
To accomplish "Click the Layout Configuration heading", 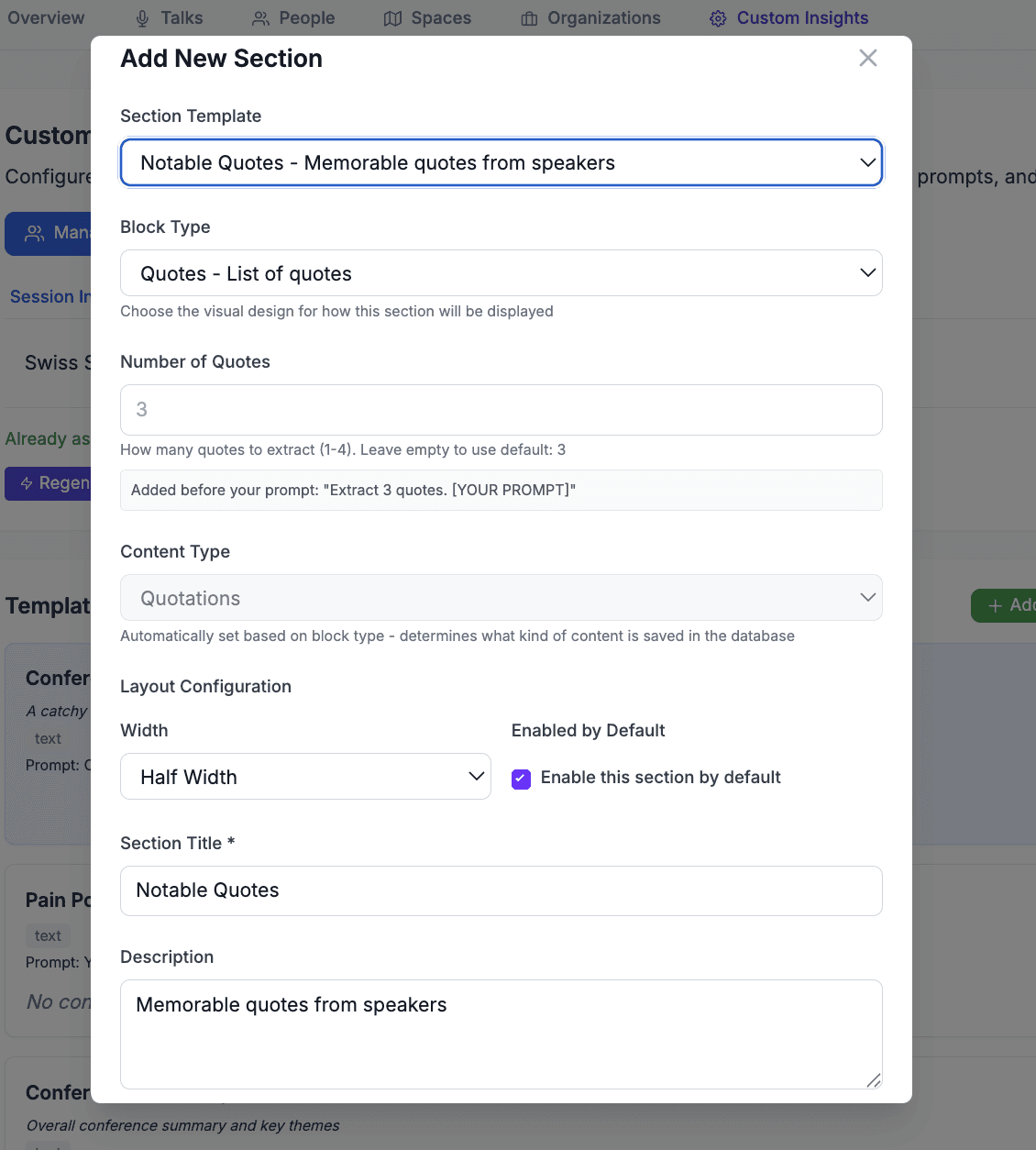I will pyautogui.click(x=205, y=687).
